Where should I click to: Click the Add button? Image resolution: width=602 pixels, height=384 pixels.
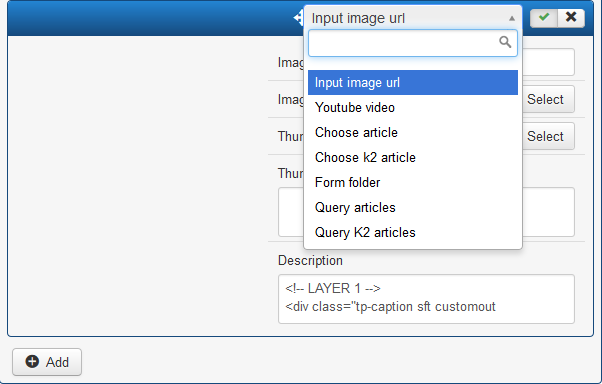point(47,362)
